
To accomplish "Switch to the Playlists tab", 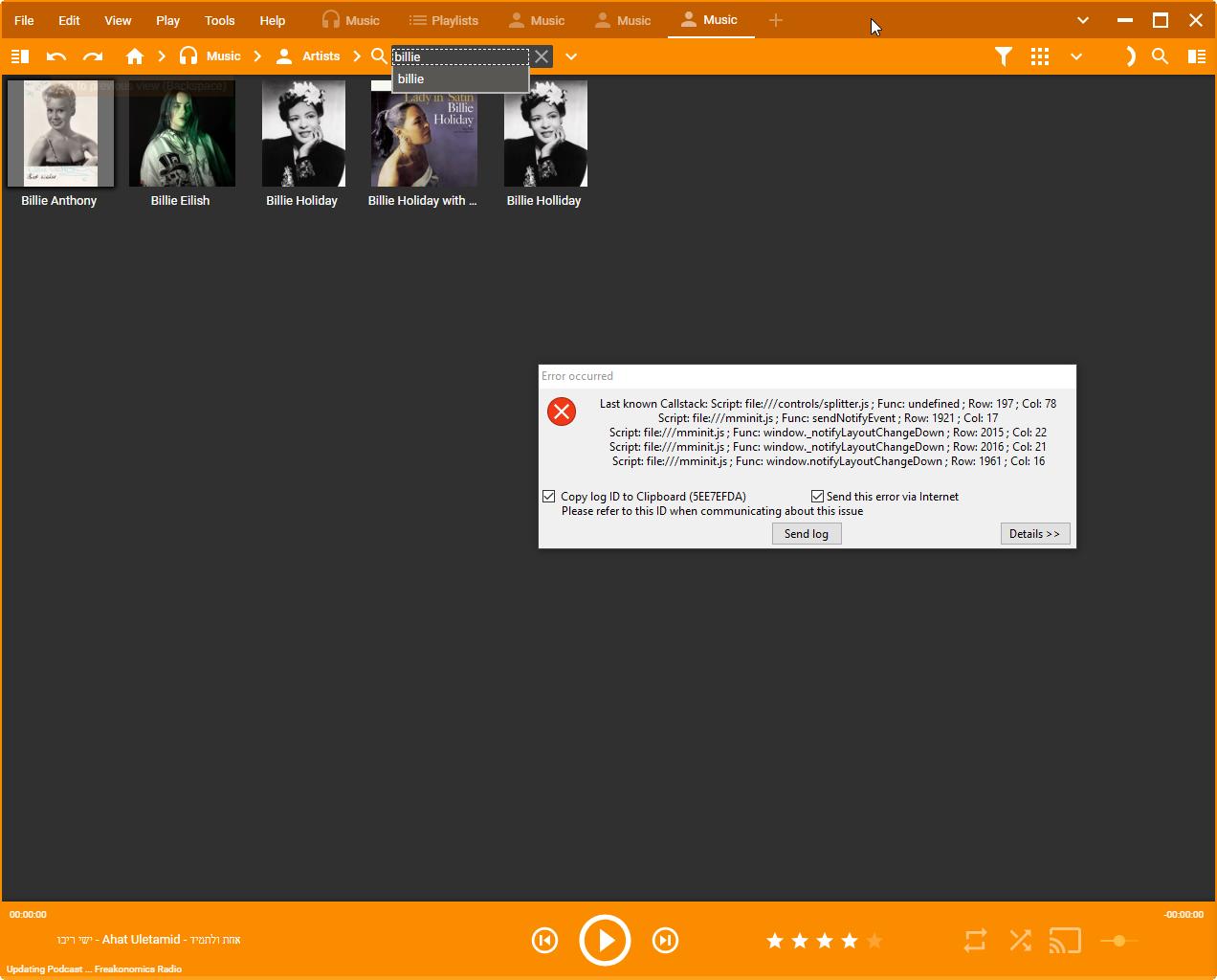I will tap(444, 20).
